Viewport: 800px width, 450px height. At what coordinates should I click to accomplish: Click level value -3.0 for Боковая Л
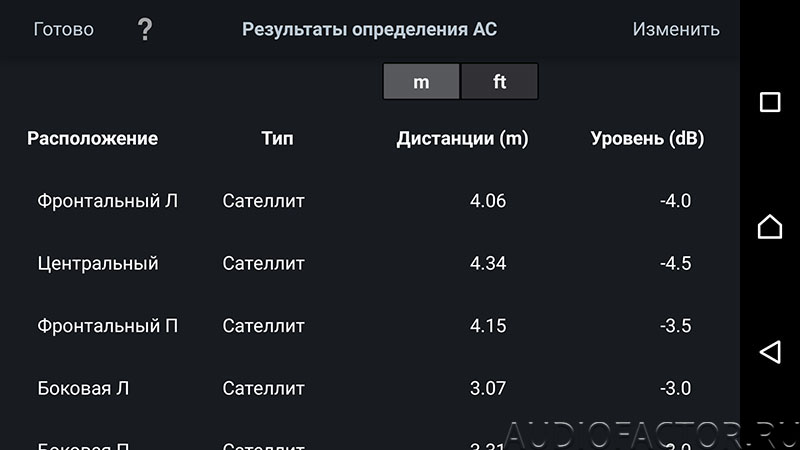(x=676, y=388)
